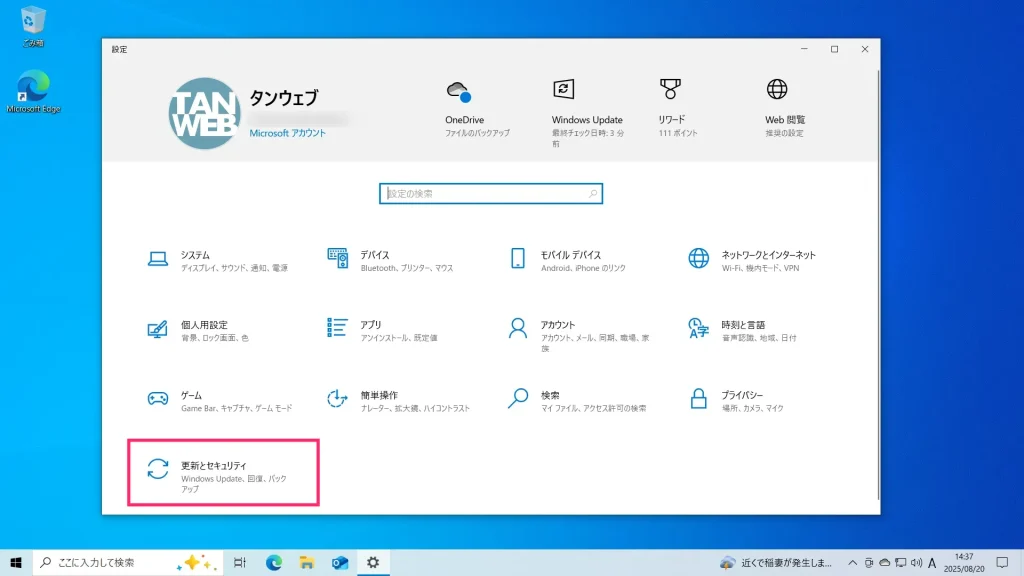Open the ゲーム settings category
1024x576 pixels.
tap(219, 401)
